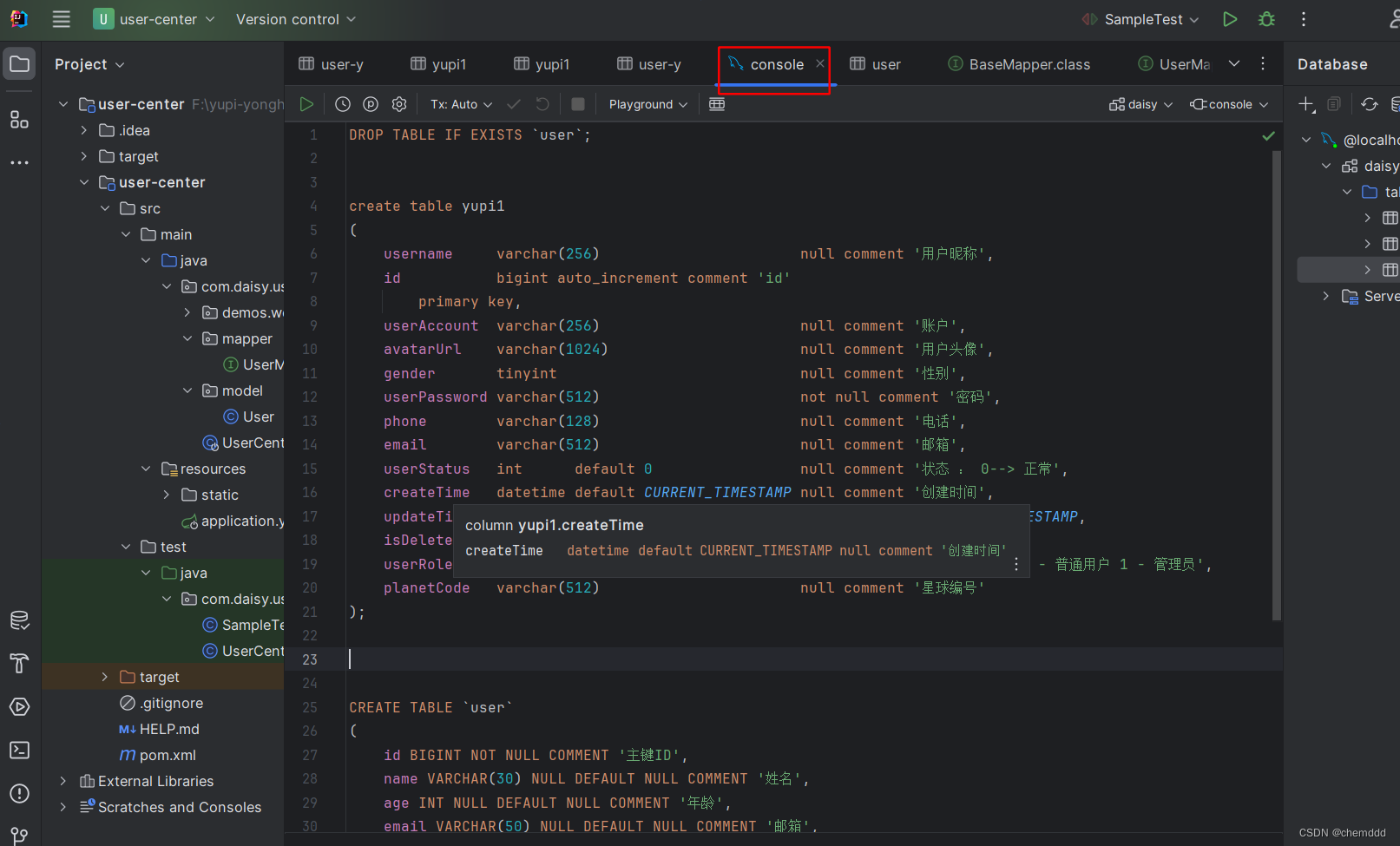
Task: Show hidden editor tabs dropdown
Action: pos(1234,63)
